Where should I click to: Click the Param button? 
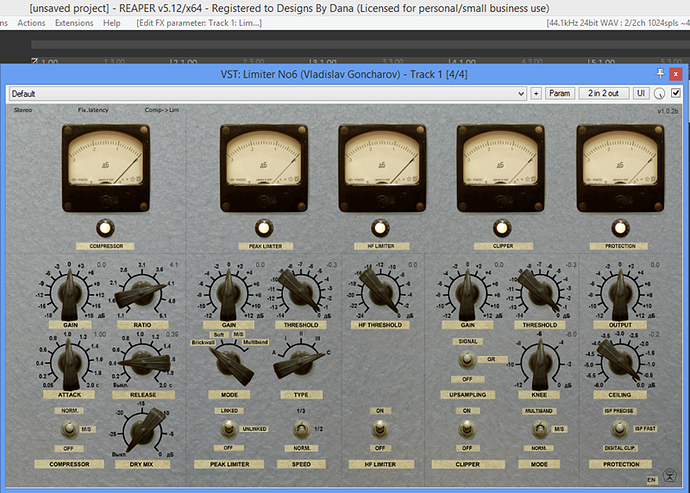point(560,93)
